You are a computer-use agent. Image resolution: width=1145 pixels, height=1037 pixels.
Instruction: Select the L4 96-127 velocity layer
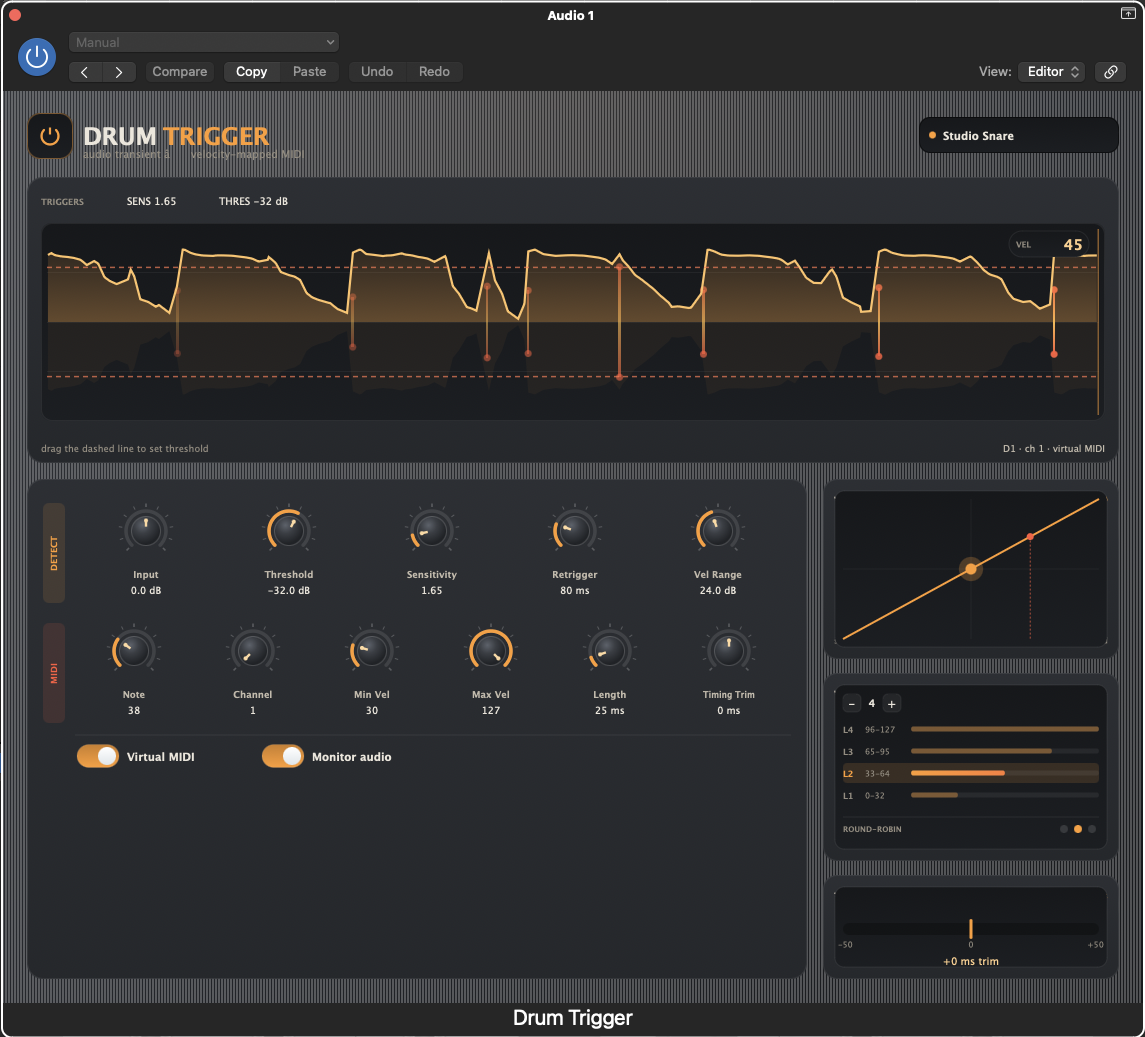coord(970,730)
